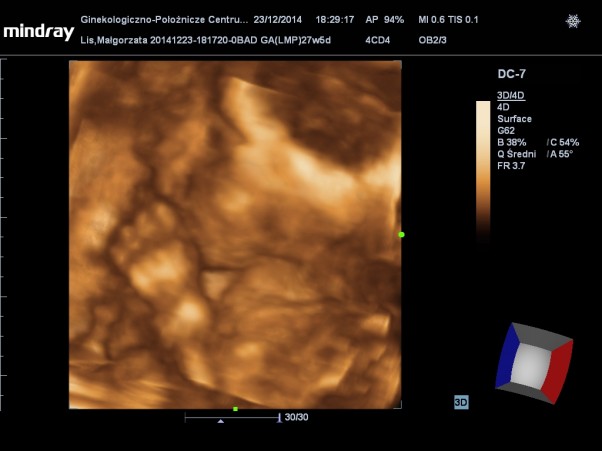Click the Mindray logo
Viewport: 602px width, 451px height.
(x=38, y=32)
